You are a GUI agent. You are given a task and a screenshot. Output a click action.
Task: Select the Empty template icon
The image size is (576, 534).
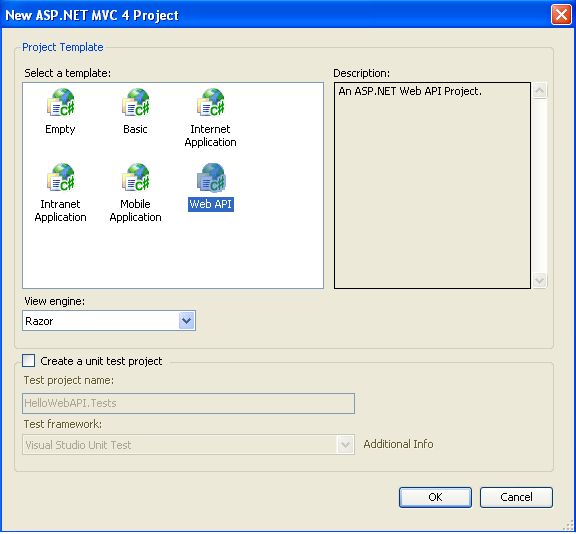click(61, 102)
